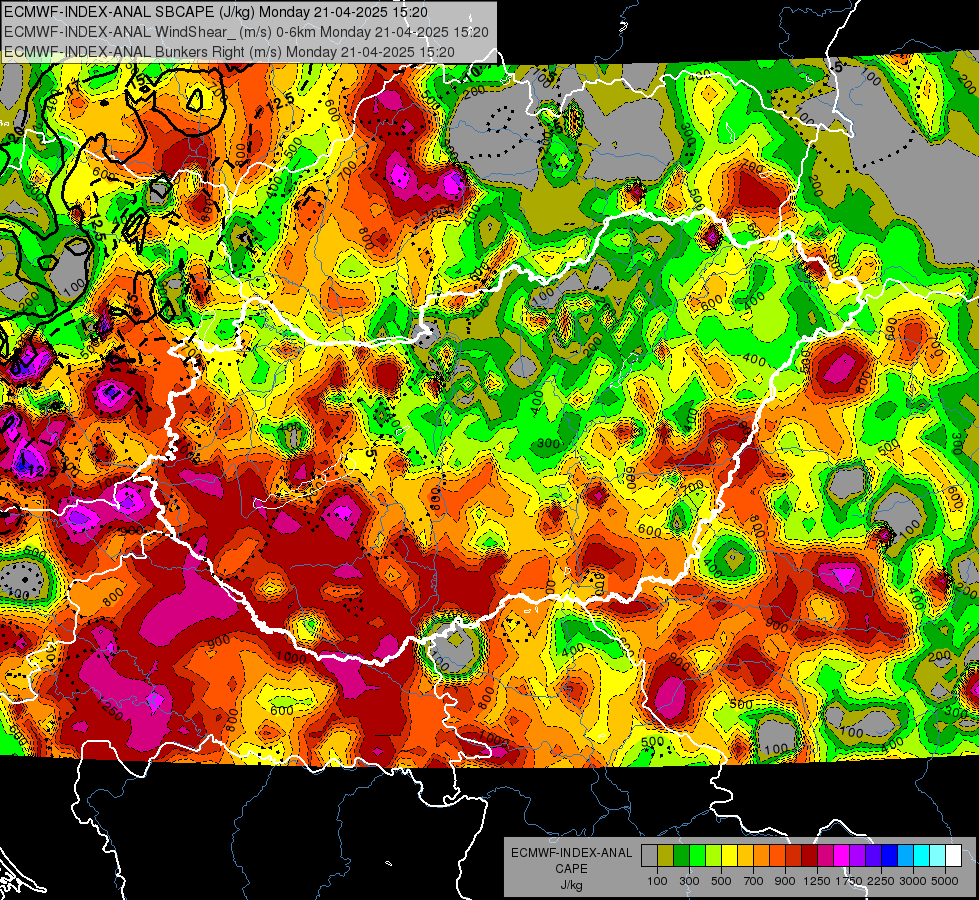The width and height of the screenshot is (979, 900).
Task: Select the red-orange legend swatch before 900
Action: point(777,856)
